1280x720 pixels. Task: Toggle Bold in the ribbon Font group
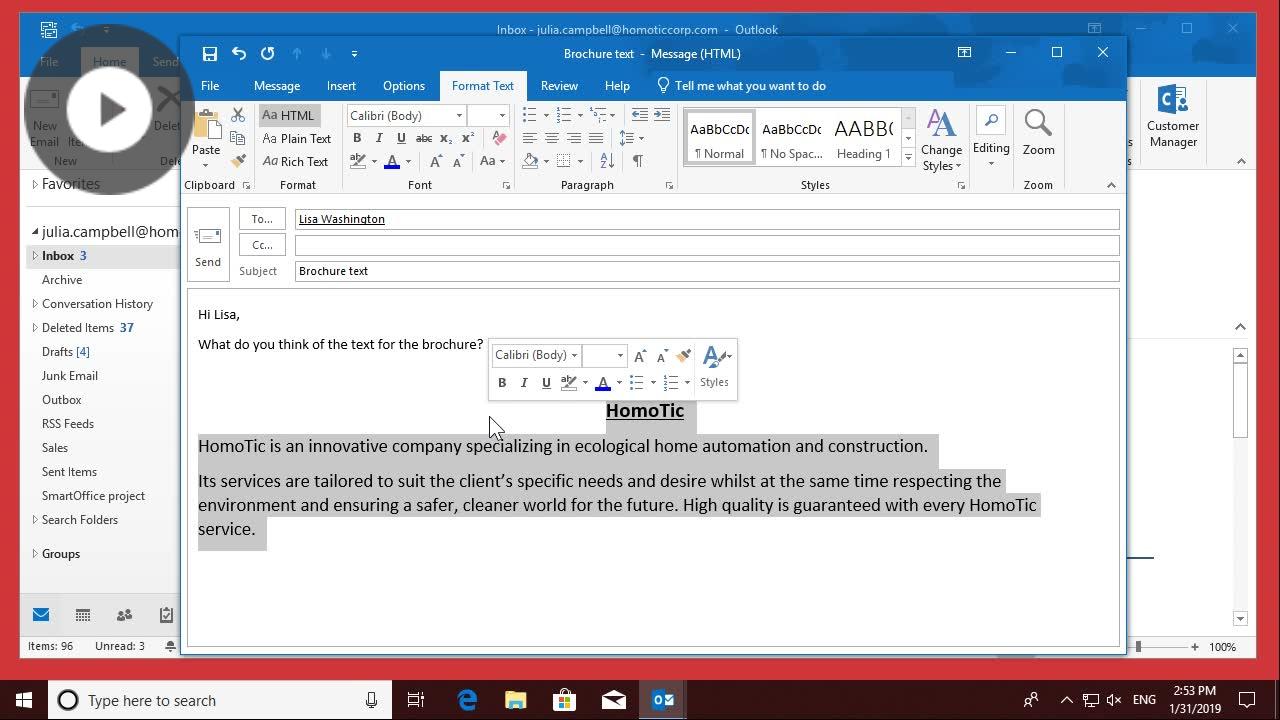357,138
